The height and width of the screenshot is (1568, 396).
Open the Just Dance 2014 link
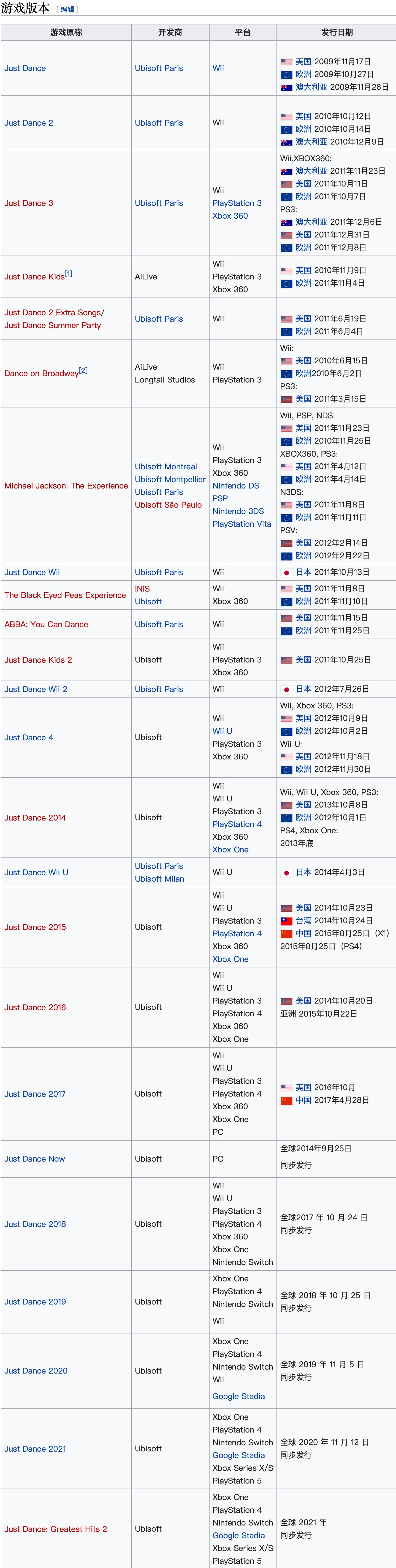pos(35,818)
